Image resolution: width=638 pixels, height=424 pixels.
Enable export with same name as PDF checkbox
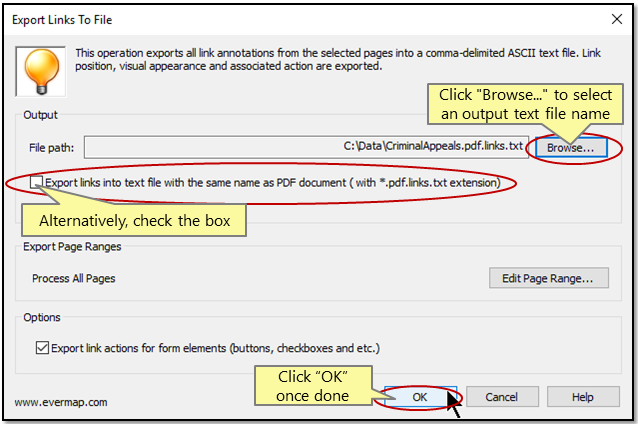(x=37, y=183)
